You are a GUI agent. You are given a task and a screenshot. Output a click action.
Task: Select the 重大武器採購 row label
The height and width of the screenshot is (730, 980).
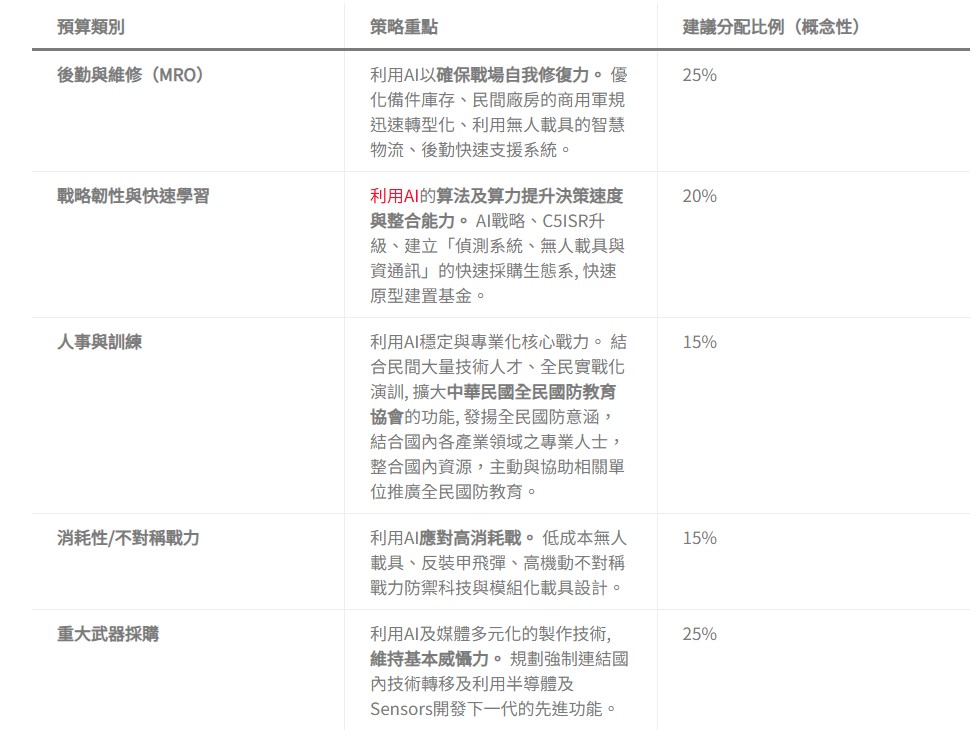(x=107, y=634)
